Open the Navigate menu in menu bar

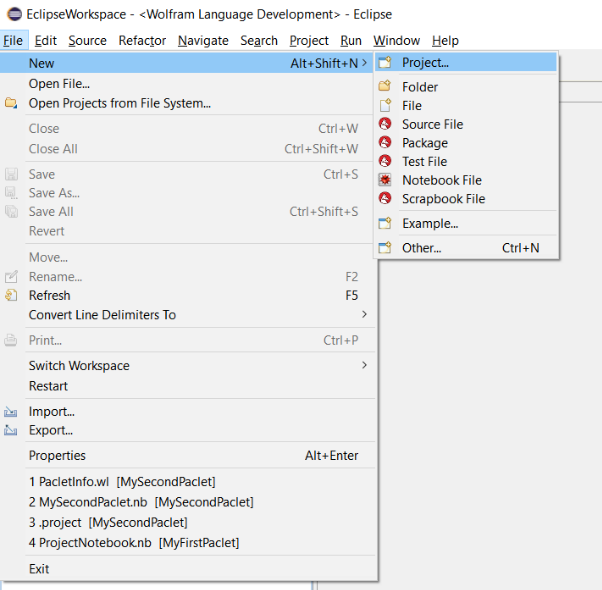tap(203, 40)
